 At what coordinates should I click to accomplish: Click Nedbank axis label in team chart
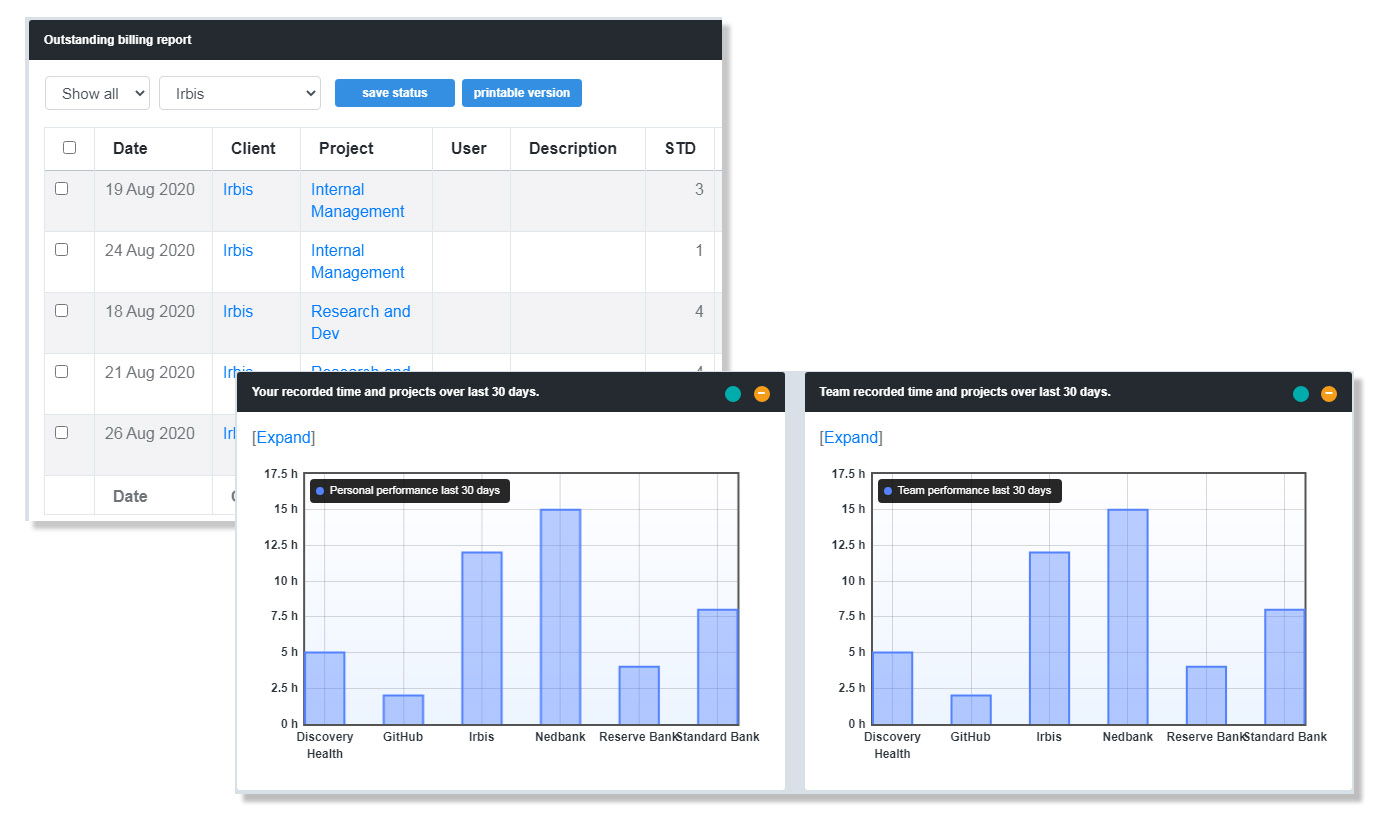[x=1128, y=737]
